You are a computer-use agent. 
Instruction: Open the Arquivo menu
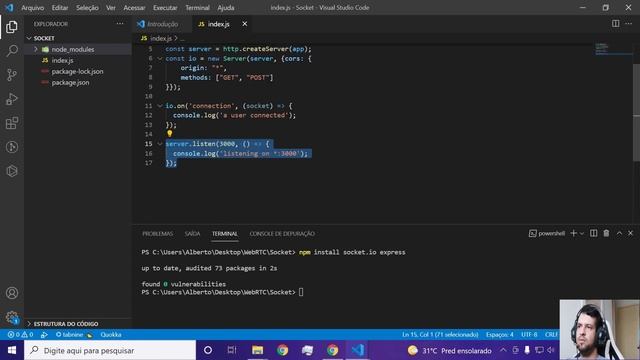[x=33, y=7]
